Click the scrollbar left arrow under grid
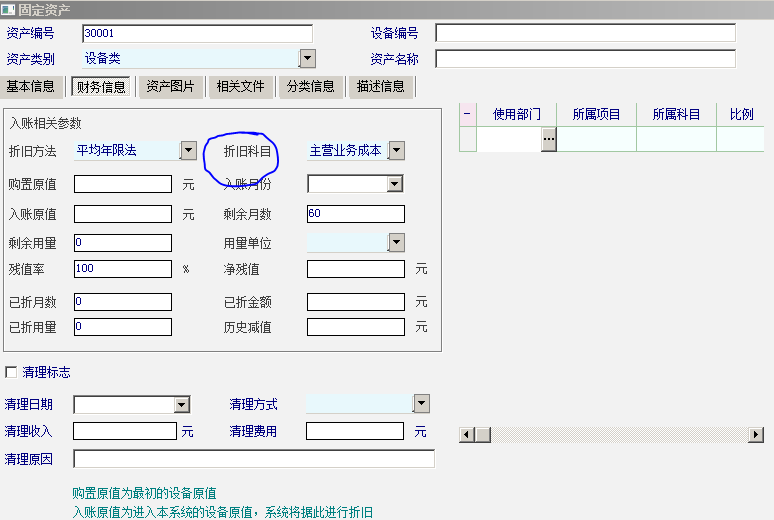 click(466, 434)
